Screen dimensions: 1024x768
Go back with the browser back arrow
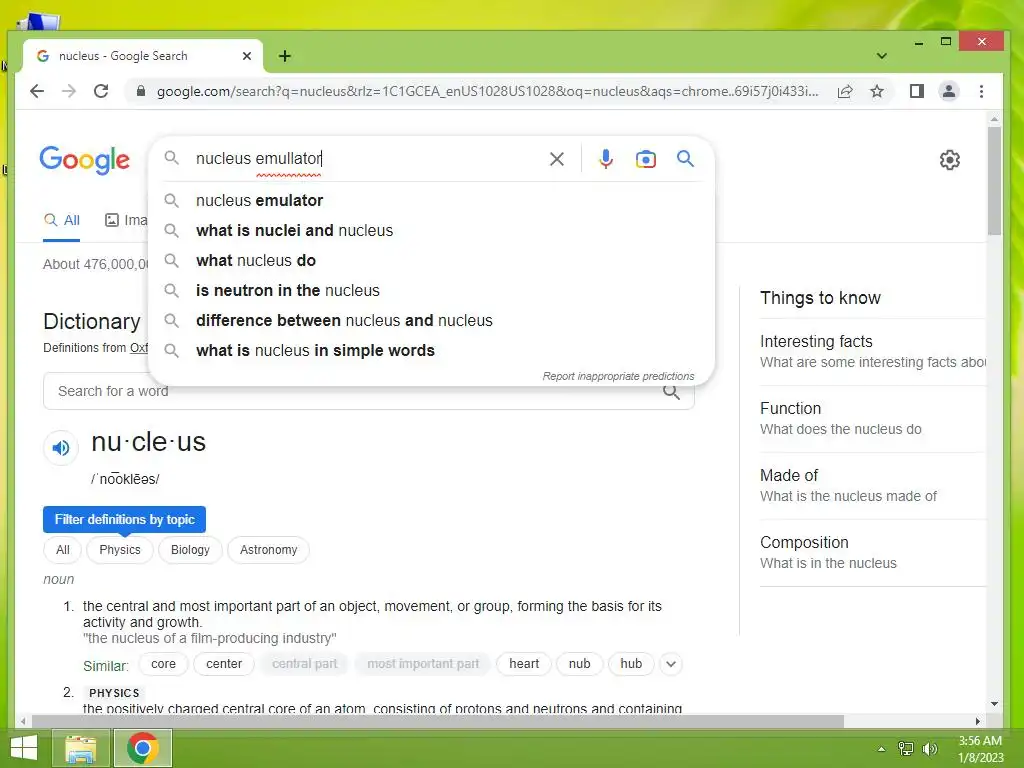(37, 91)
